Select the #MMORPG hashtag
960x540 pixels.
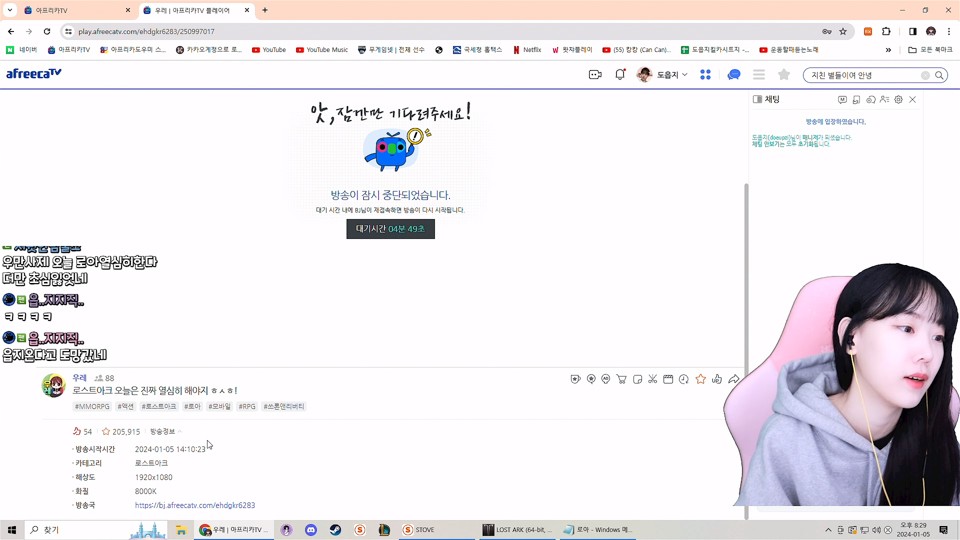pos(92,407)
